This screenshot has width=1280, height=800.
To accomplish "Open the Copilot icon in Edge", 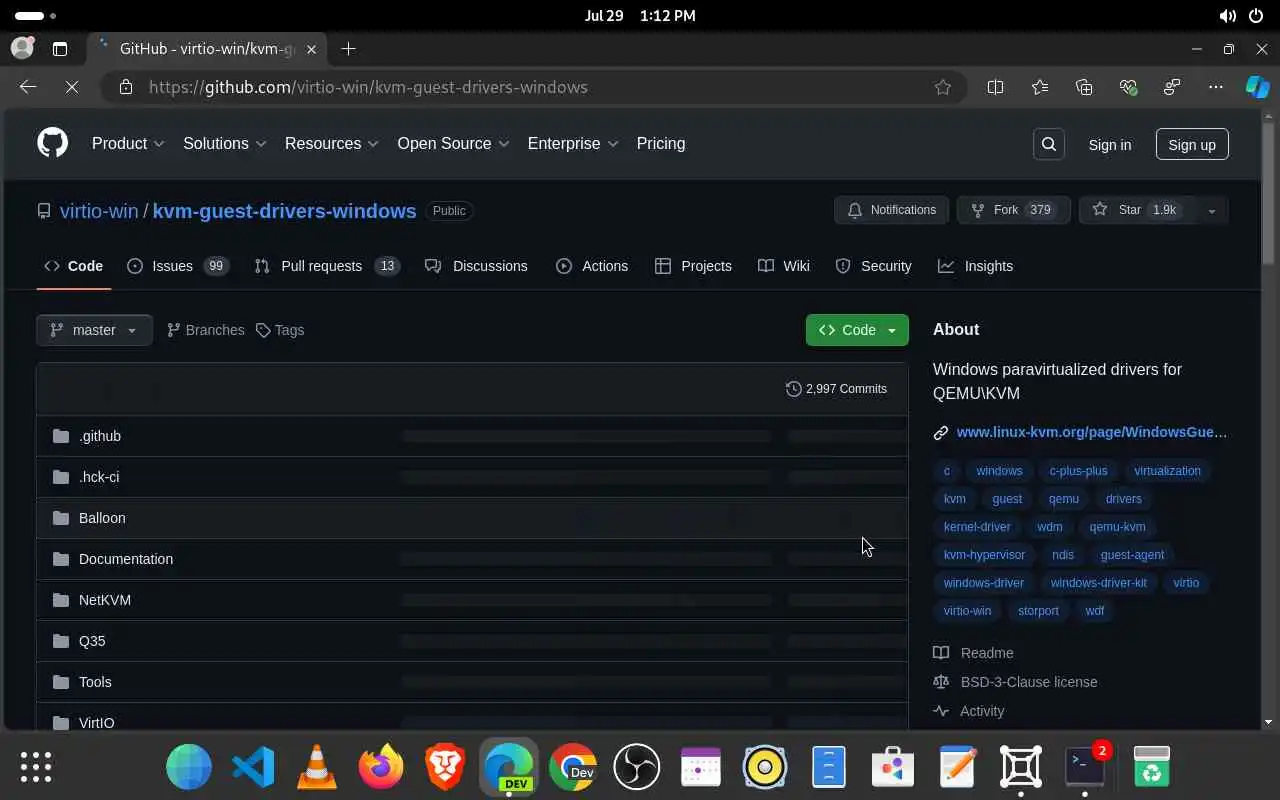I will [1257, 87].
